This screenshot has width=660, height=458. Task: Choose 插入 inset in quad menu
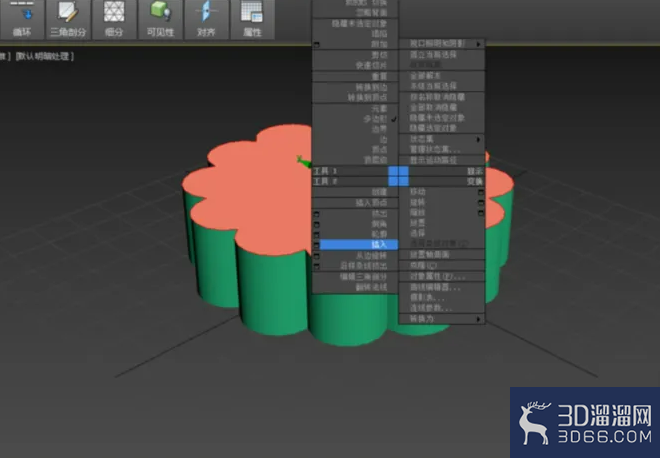tap(358, 245)
